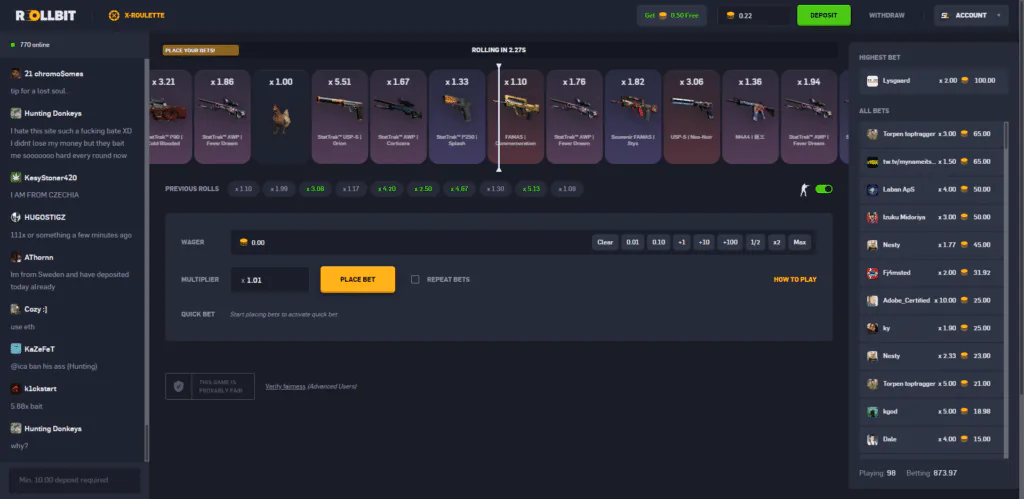Click Cozy :] chat avatar
This screenshot has height=499, width=1024.
tap(16, 309)
